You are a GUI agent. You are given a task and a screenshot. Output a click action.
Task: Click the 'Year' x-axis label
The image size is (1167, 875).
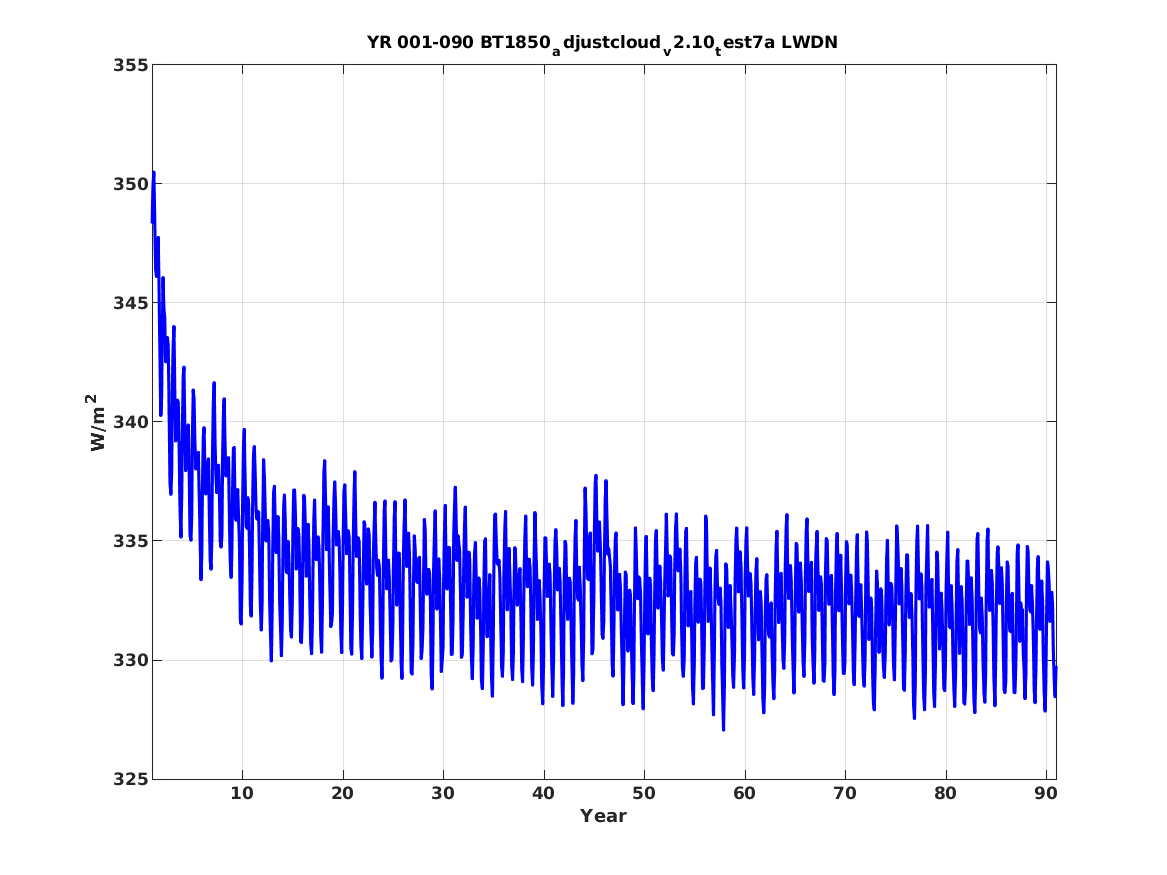point(604,816)
